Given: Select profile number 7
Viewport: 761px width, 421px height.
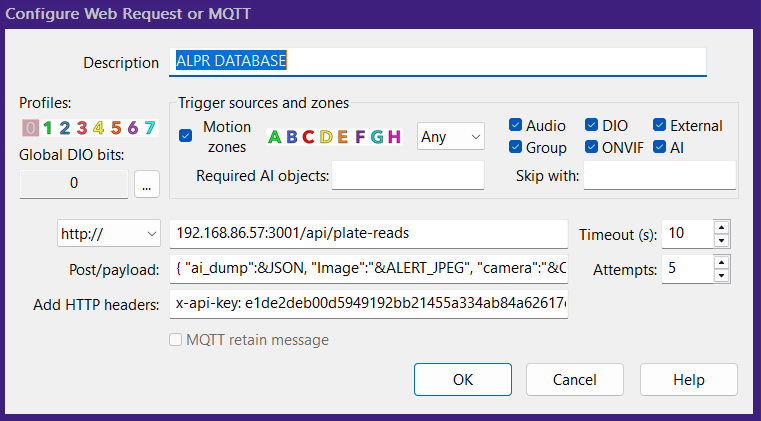Looking at the screenshot, I should [149, 128].
